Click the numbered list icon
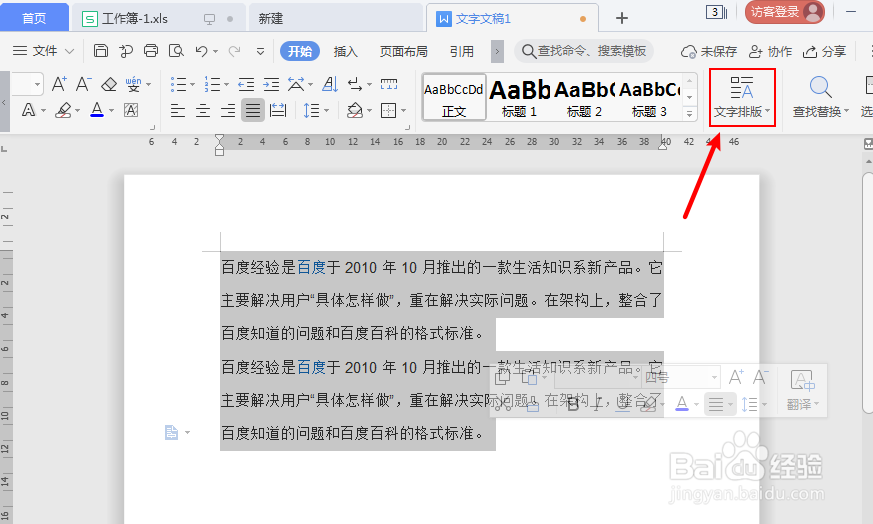The image size is (873, 524). 212,84
